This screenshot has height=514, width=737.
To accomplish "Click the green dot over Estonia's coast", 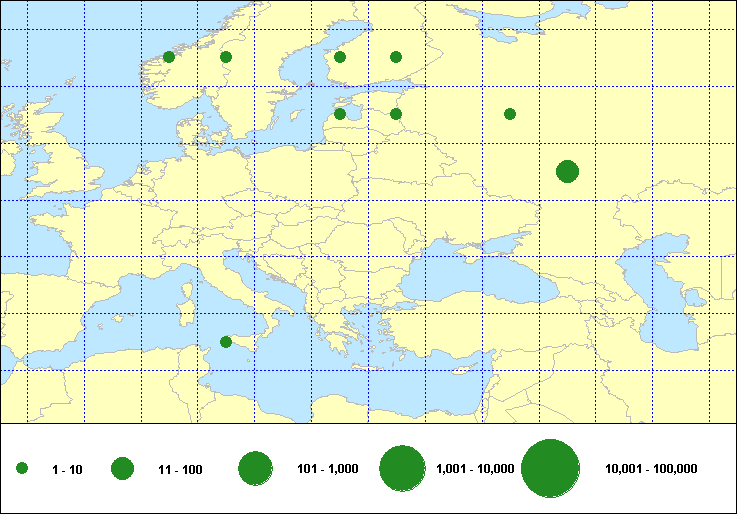I will (x=340, y=114).
